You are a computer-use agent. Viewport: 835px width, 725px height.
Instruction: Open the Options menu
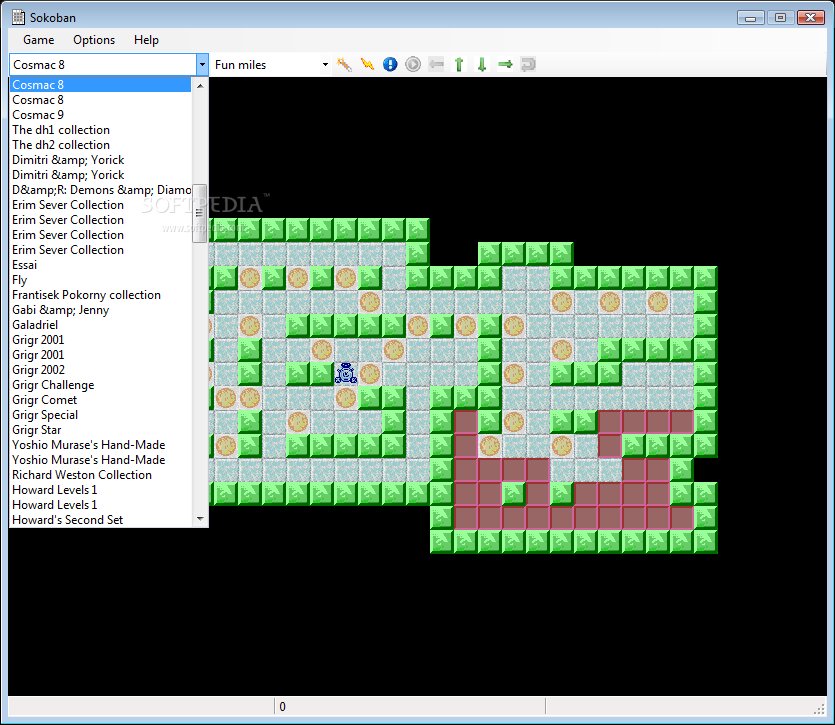click(x=94, y=40)
